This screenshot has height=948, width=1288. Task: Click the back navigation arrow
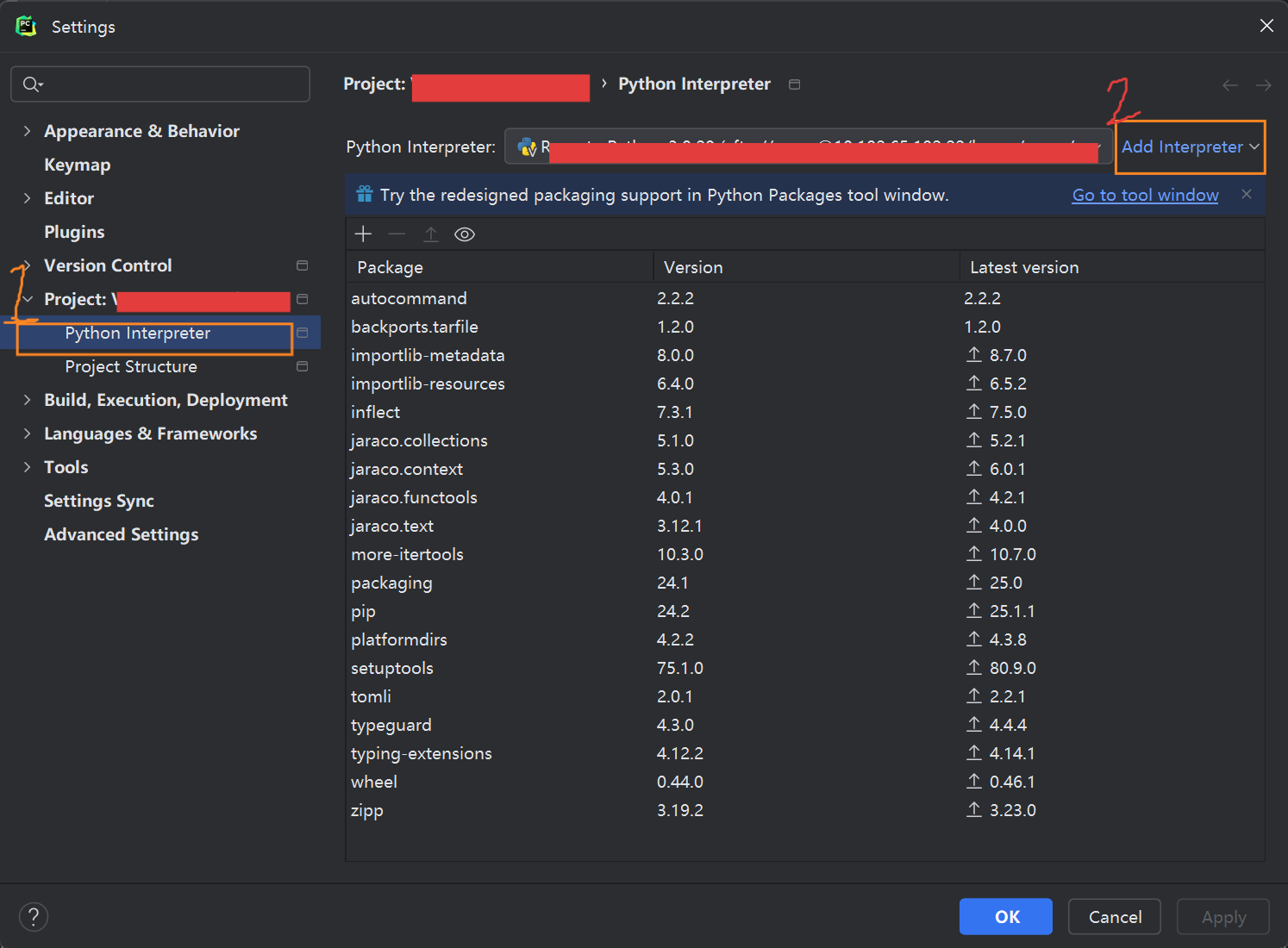[x=1230, y=84]
